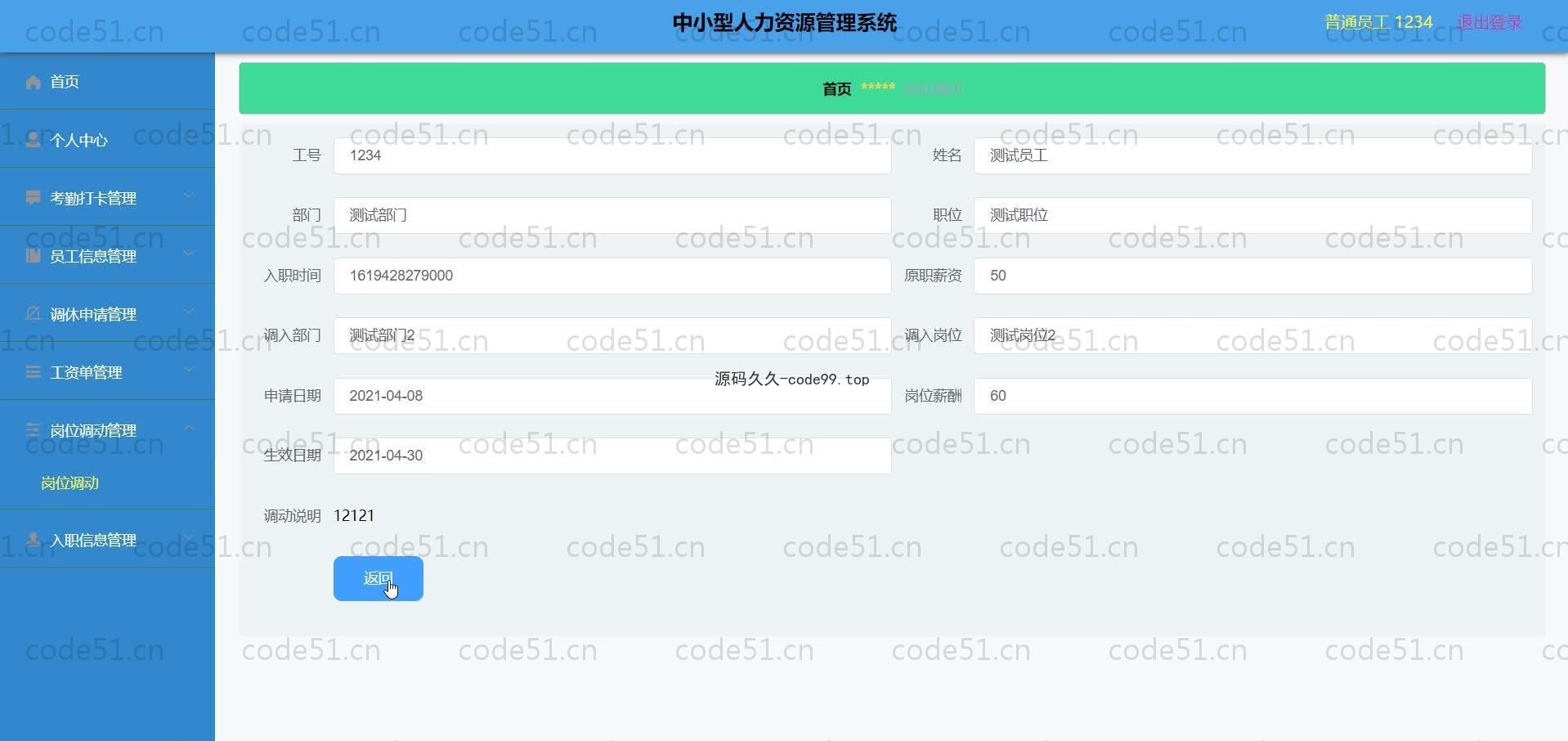Select the 工资单管理 menu label
This screenshot has width=1568, height=741.
(86, 372)
